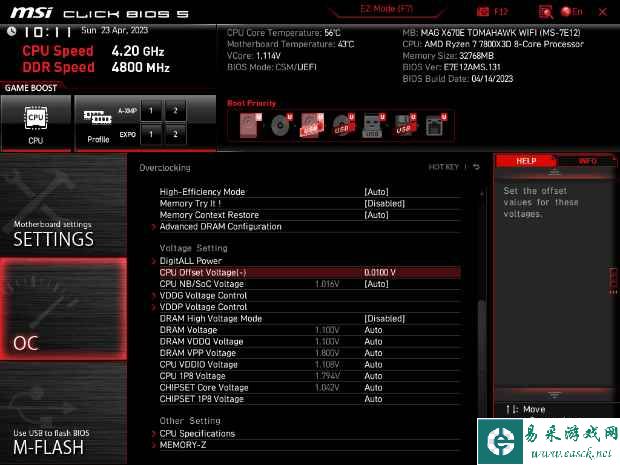This screenshot has width=620, height=465.
Task: Select EXPO profile 2
Action: coord(175,134)
